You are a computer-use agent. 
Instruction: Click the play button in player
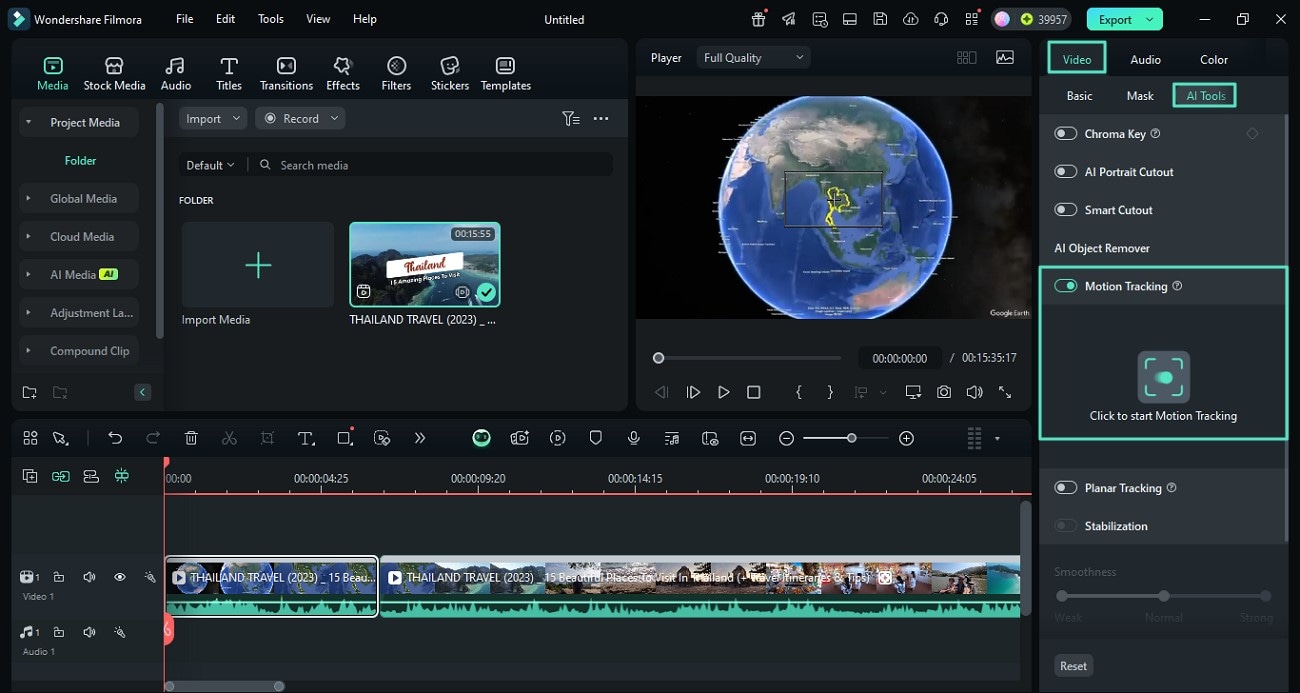(723, 392)
